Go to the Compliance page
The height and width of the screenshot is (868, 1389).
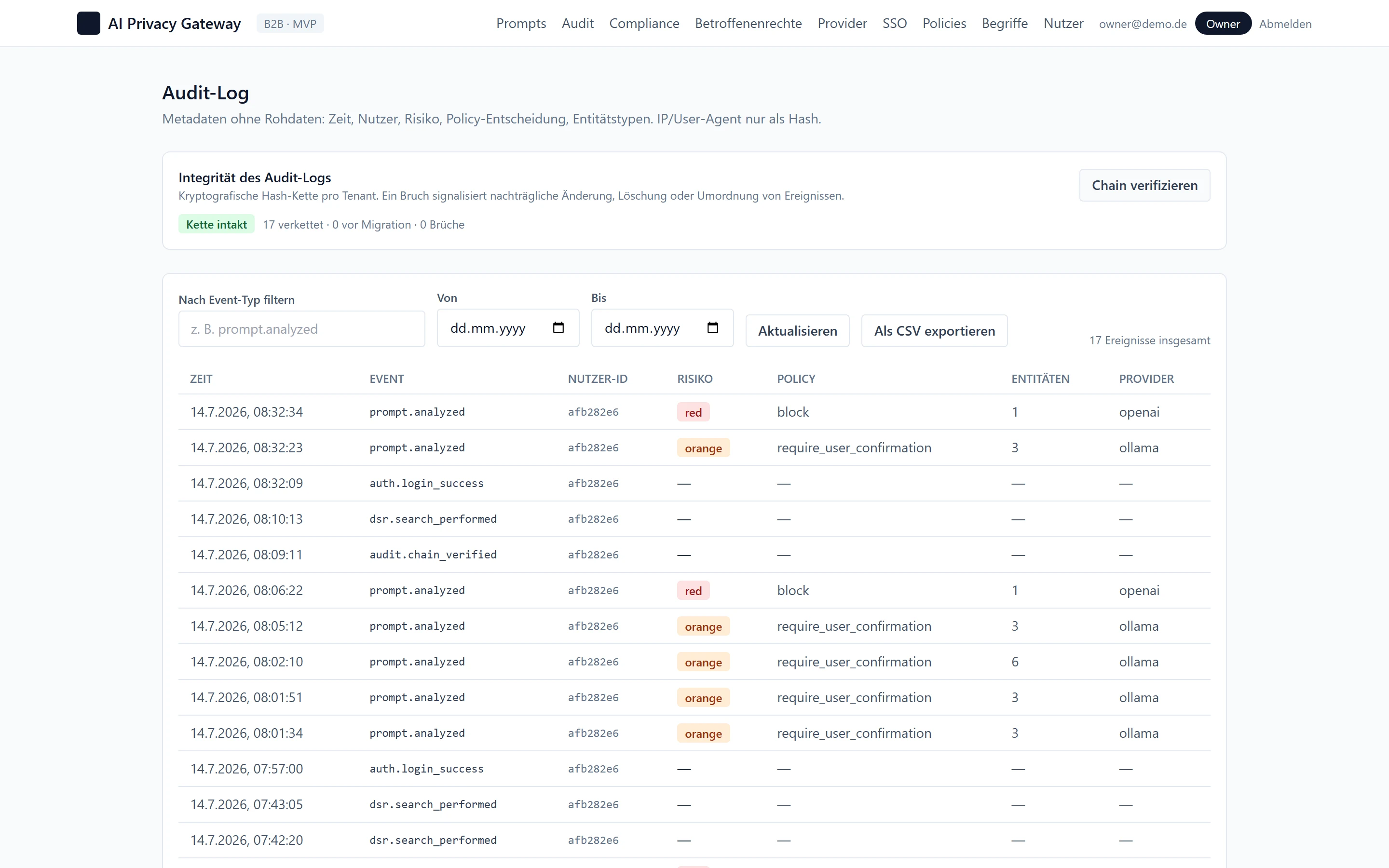pyautogui.click(x=644, y=24)
